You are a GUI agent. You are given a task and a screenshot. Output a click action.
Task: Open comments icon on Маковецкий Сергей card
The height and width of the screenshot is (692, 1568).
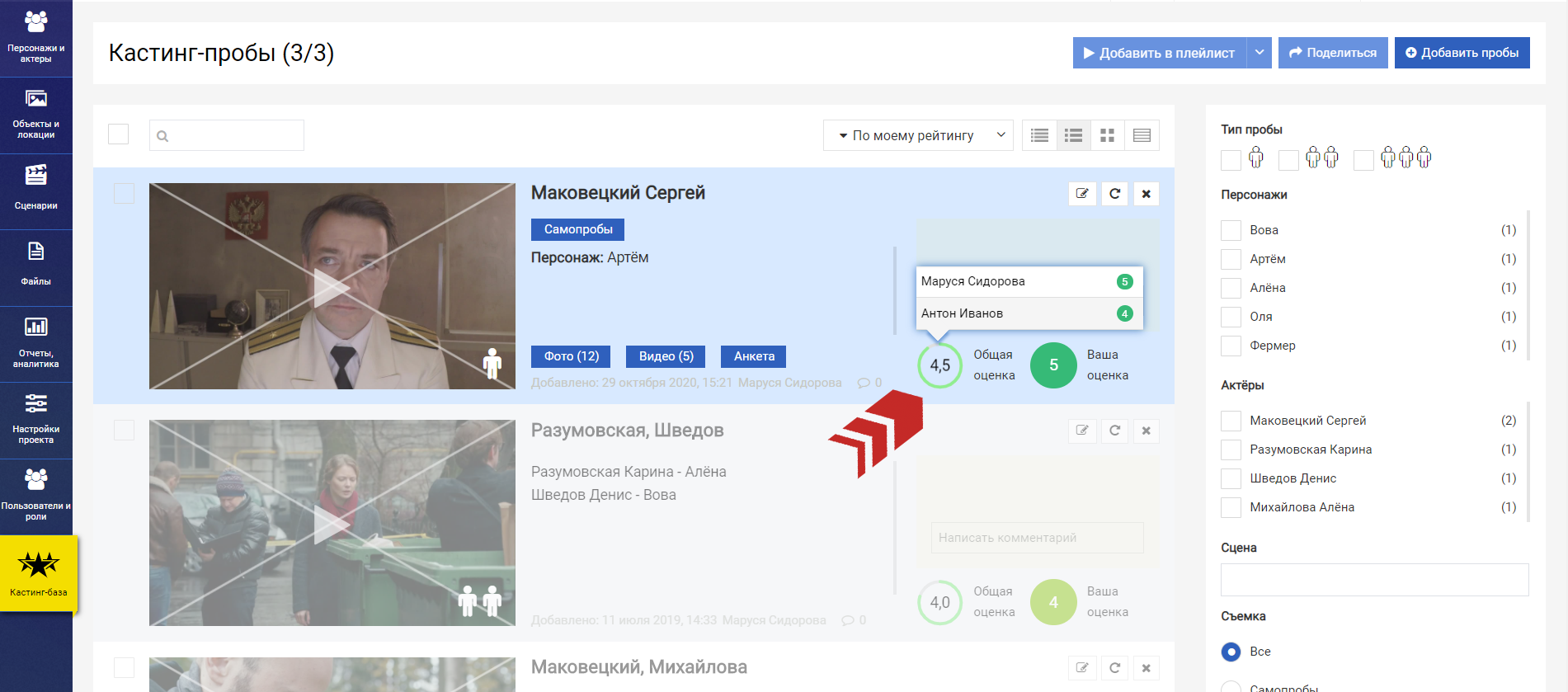[x=864, y=383]
